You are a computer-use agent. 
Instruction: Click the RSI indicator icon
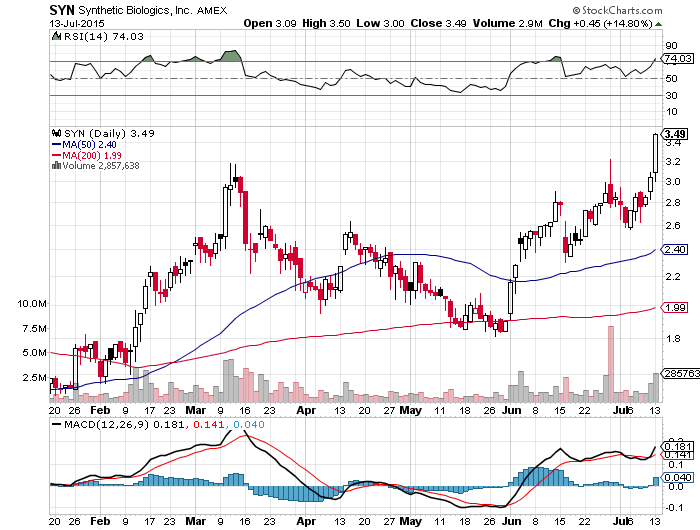[56, 36]
